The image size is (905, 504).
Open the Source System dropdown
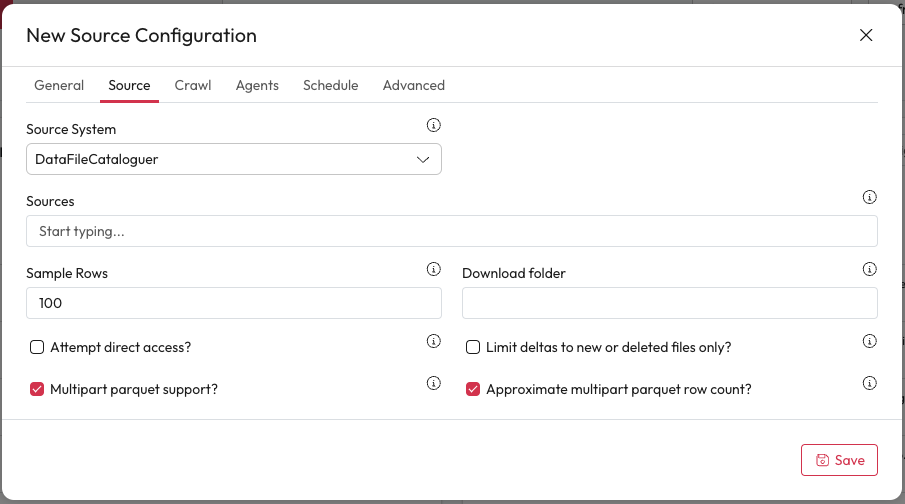[x=234, y=159]
